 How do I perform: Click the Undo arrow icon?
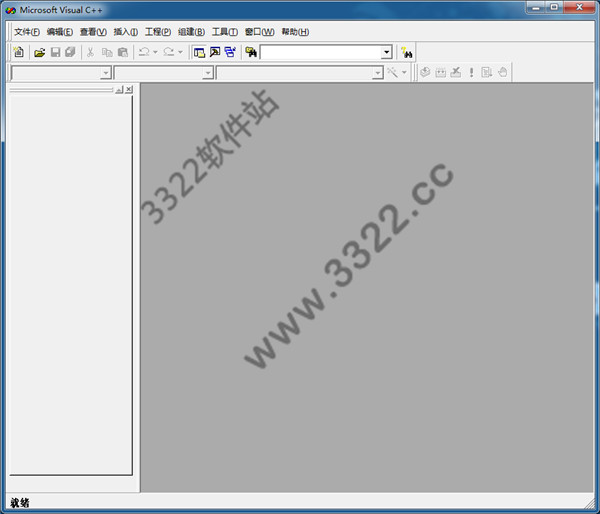(144, 52)
